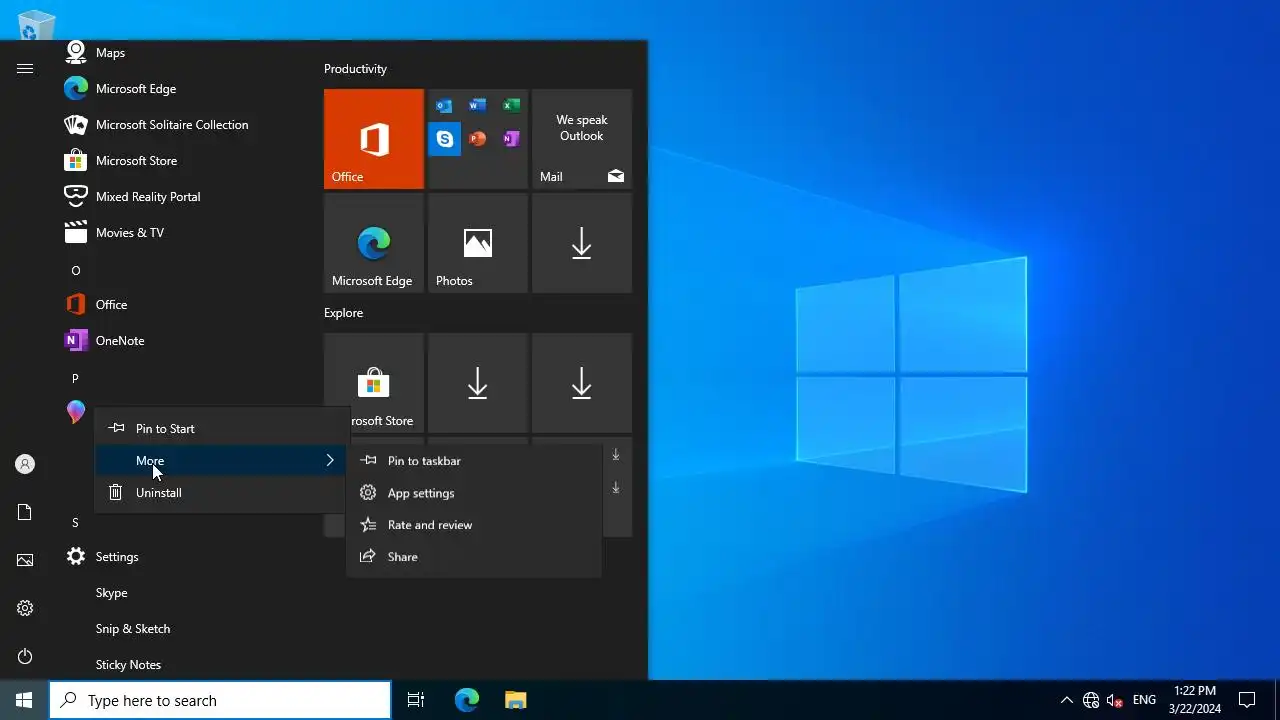Open the Photos tile
Screen dimensions: 1280x720
pos(478,243)
